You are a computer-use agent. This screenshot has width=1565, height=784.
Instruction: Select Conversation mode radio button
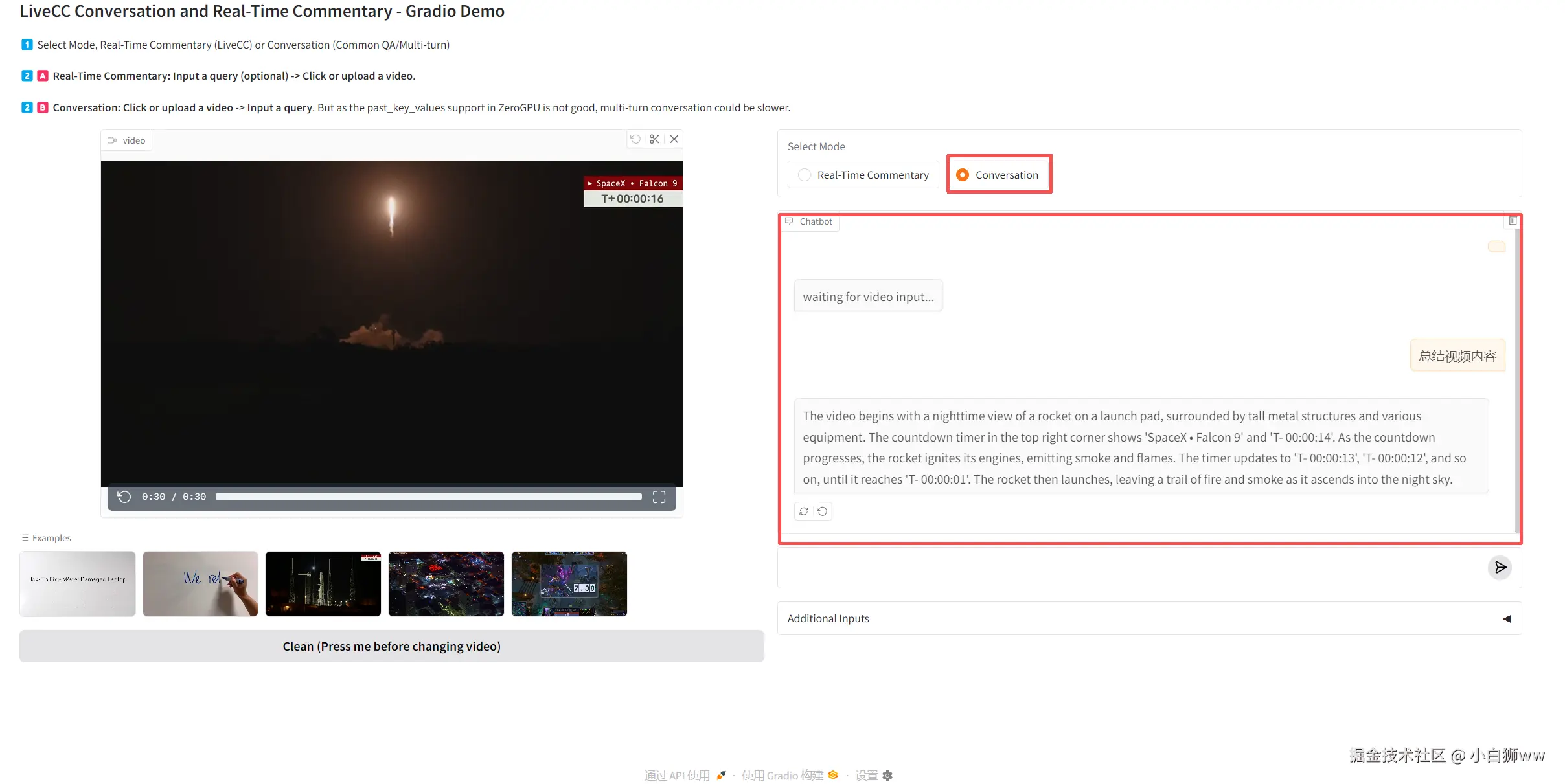(x=963, y=175)
